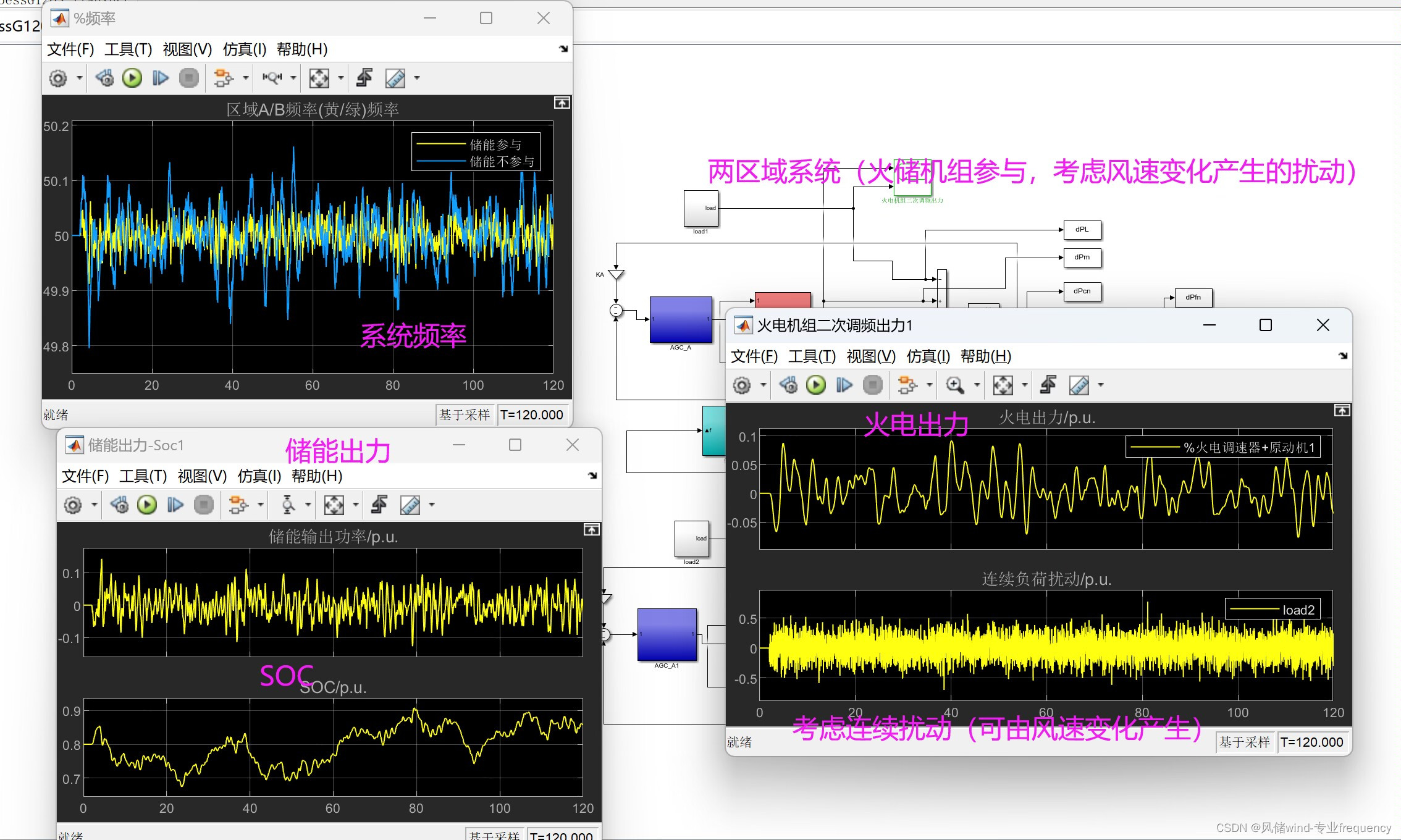Expand zoom dropdown in 火电机组二次调频出力1 scope
Screen dimensions: 1401x840
tap(977, 386)
